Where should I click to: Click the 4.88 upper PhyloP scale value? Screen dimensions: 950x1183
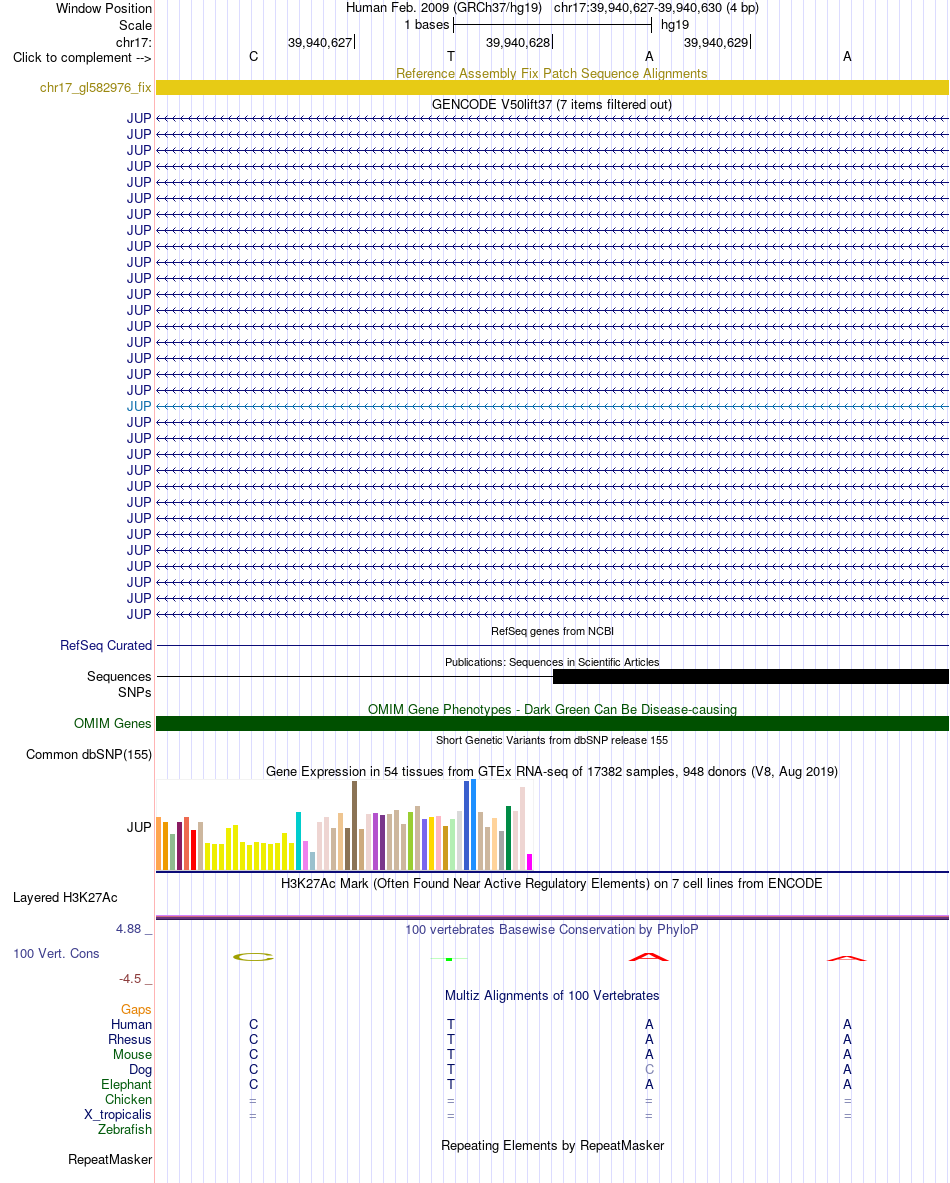pyautogui.click(x=128, y=929)
